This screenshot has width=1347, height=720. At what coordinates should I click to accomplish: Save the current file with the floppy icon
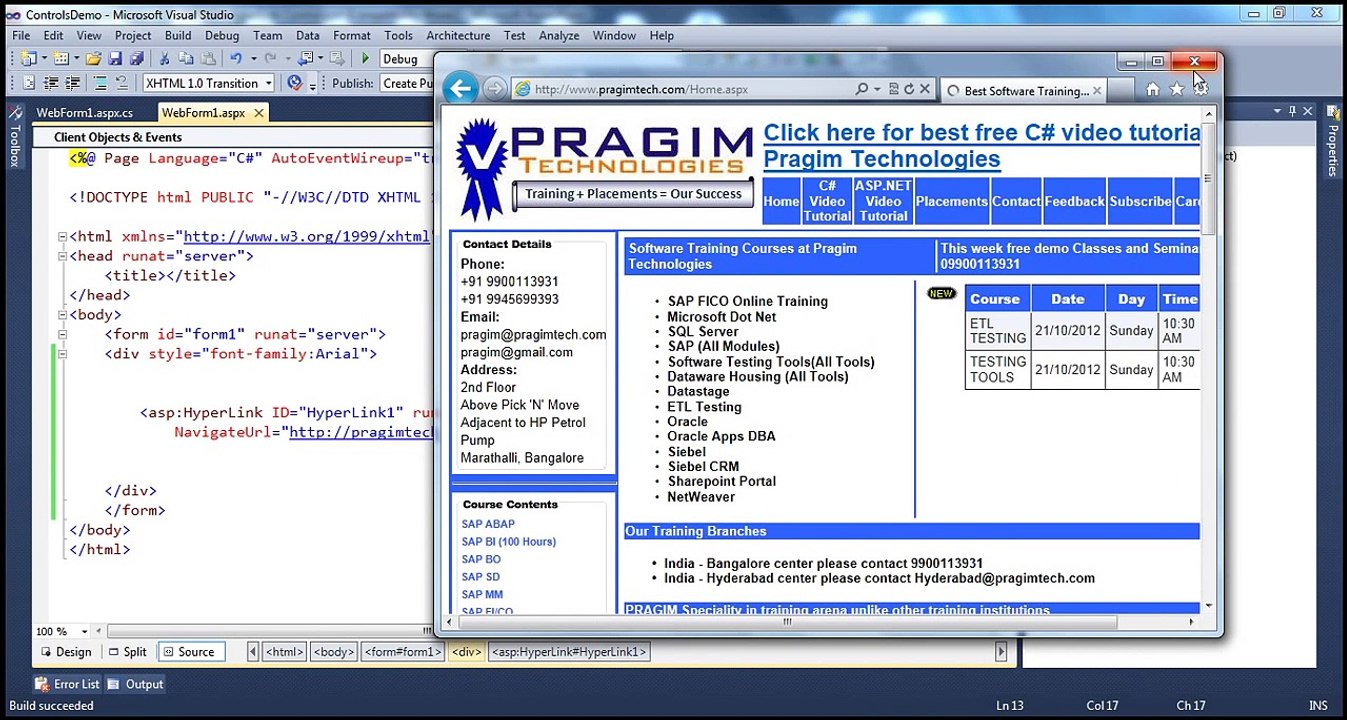point(115,59)
